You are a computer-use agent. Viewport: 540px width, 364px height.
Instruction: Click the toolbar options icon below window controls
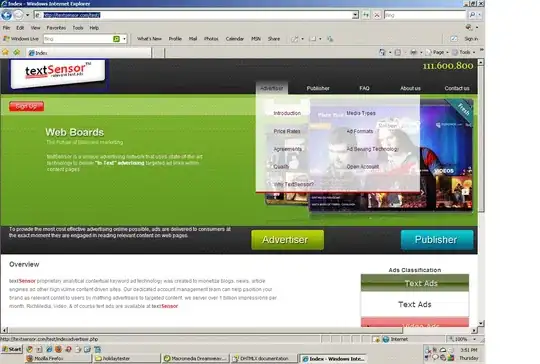(469, 27)
